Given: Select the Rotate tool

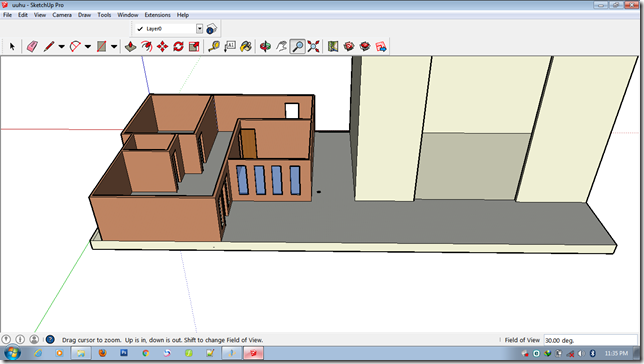Looking at the screenshot, I should [178, 46].
